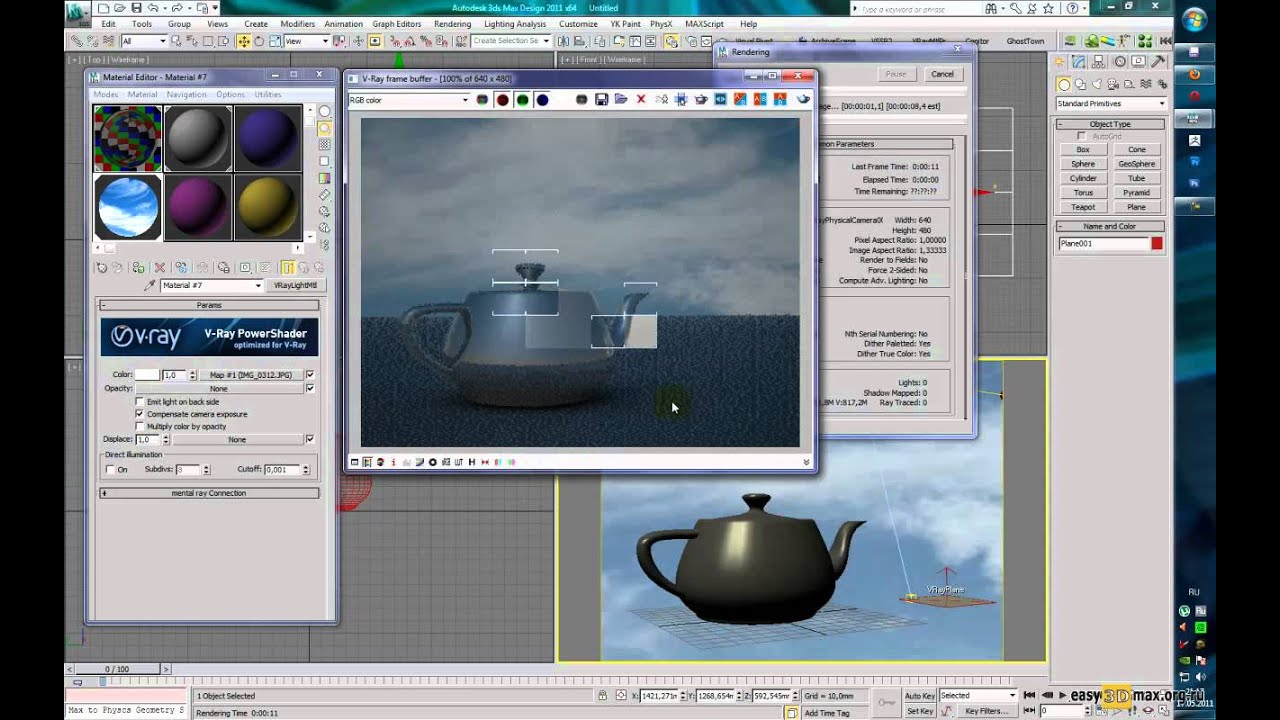Collapse the Params rollout
The height and width of the screenshot is (720, 1280).
[x=209, y=305]
